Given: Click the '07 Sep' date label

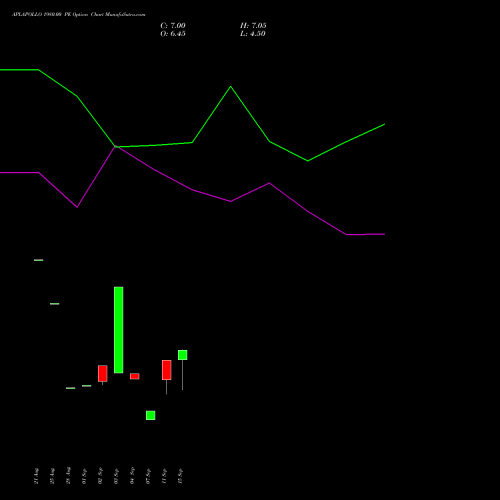Looking at the screenshot, I should pyautogui.click(x=148, y=476).
